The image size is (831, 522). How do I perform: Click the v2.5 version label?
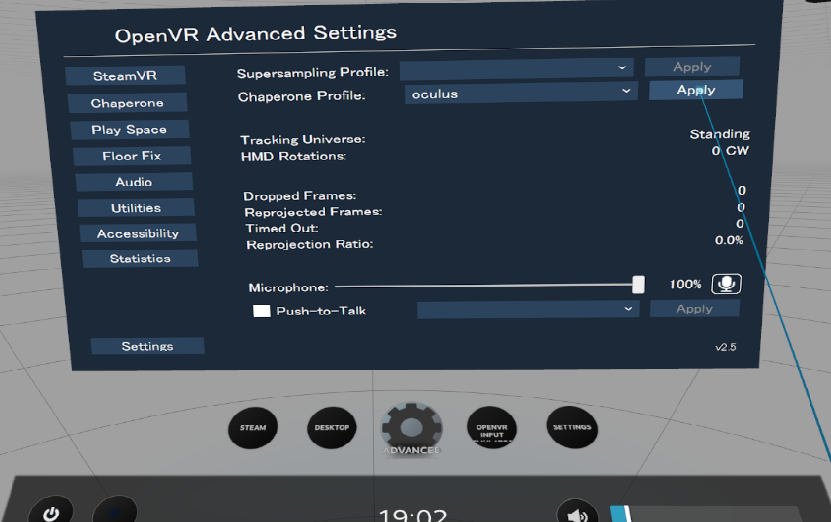pos(726,347)
